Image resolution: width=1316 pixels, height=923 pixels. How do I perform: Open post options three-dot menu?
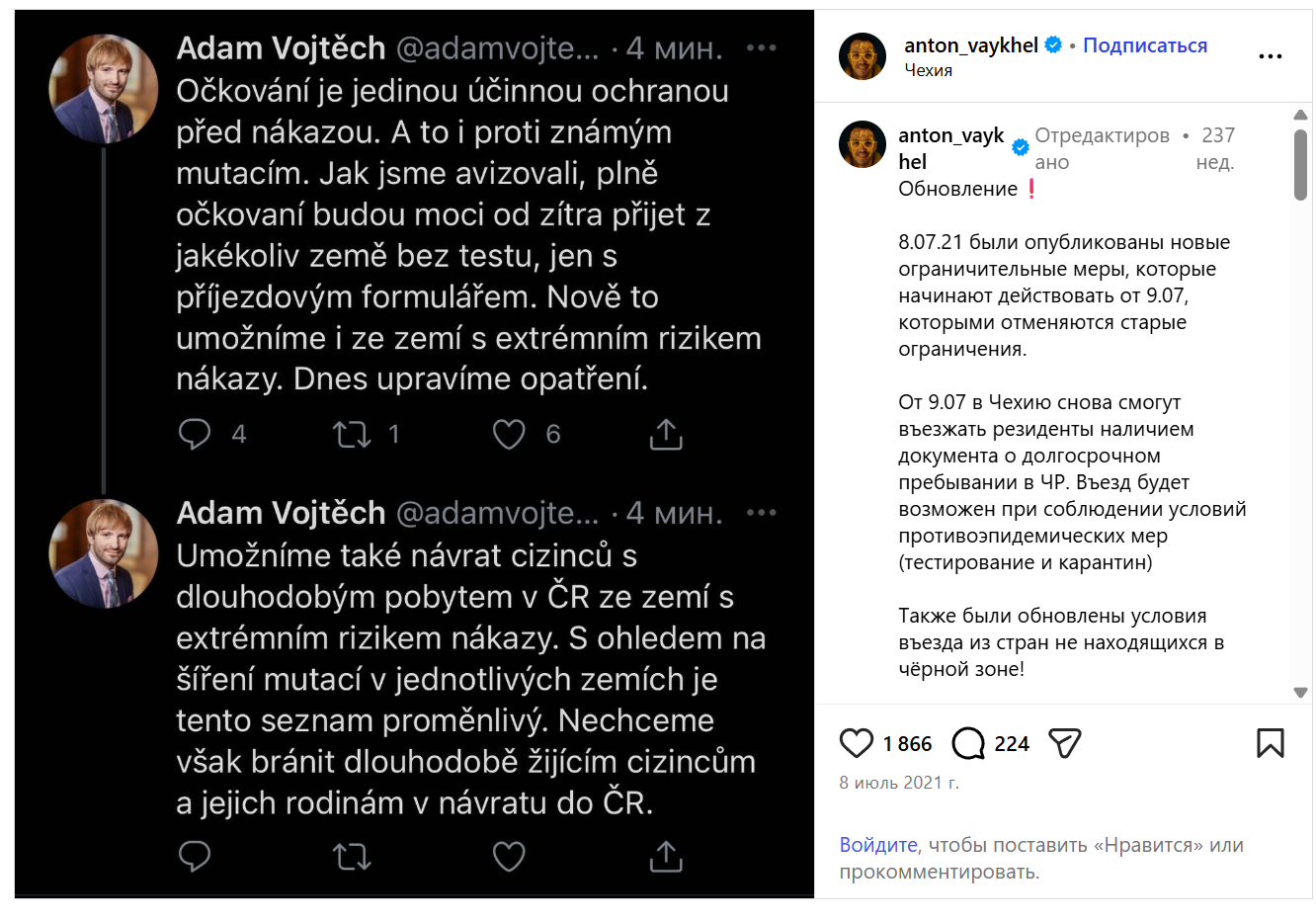1270,56
